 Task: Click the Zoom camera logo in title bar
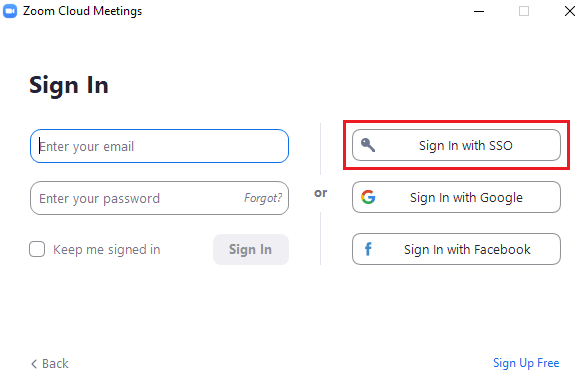(10, 11)
